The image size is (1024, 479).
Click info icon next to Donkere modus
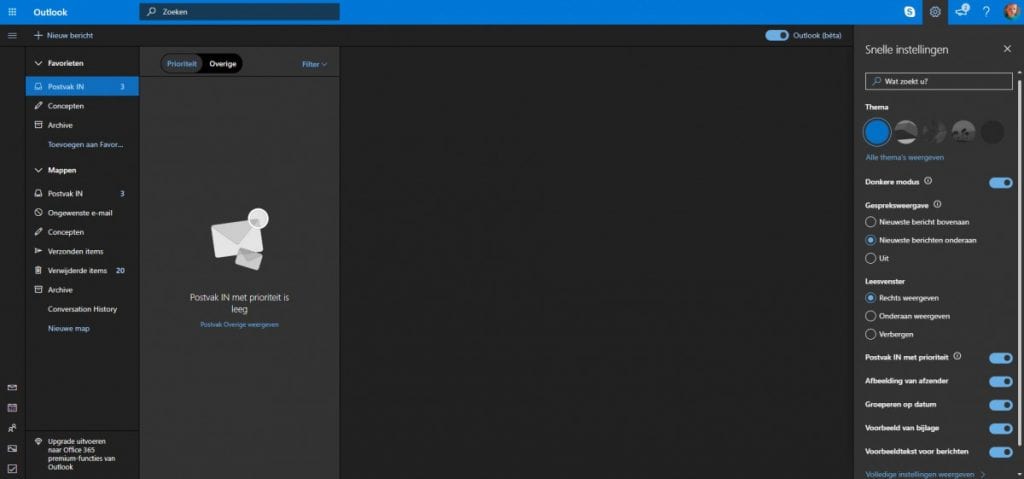928,181
